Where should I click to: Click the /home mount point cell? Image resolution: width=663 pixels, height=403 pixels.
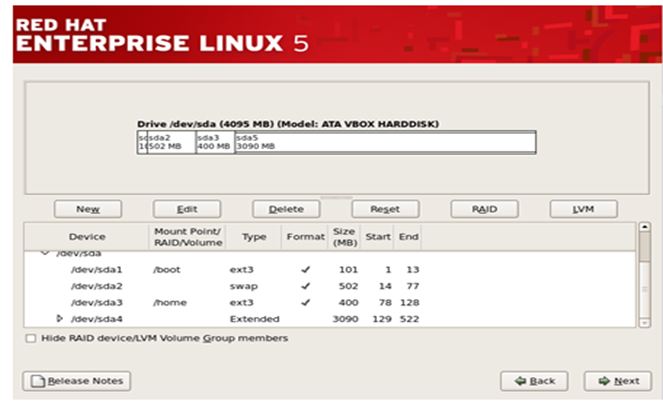point(170,302)
